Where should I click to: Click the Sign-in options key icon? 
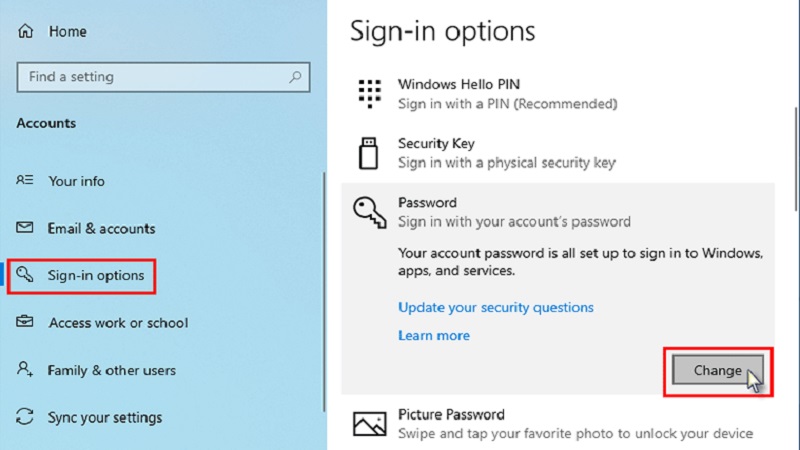pyautogui.click(x=26, y=275)
